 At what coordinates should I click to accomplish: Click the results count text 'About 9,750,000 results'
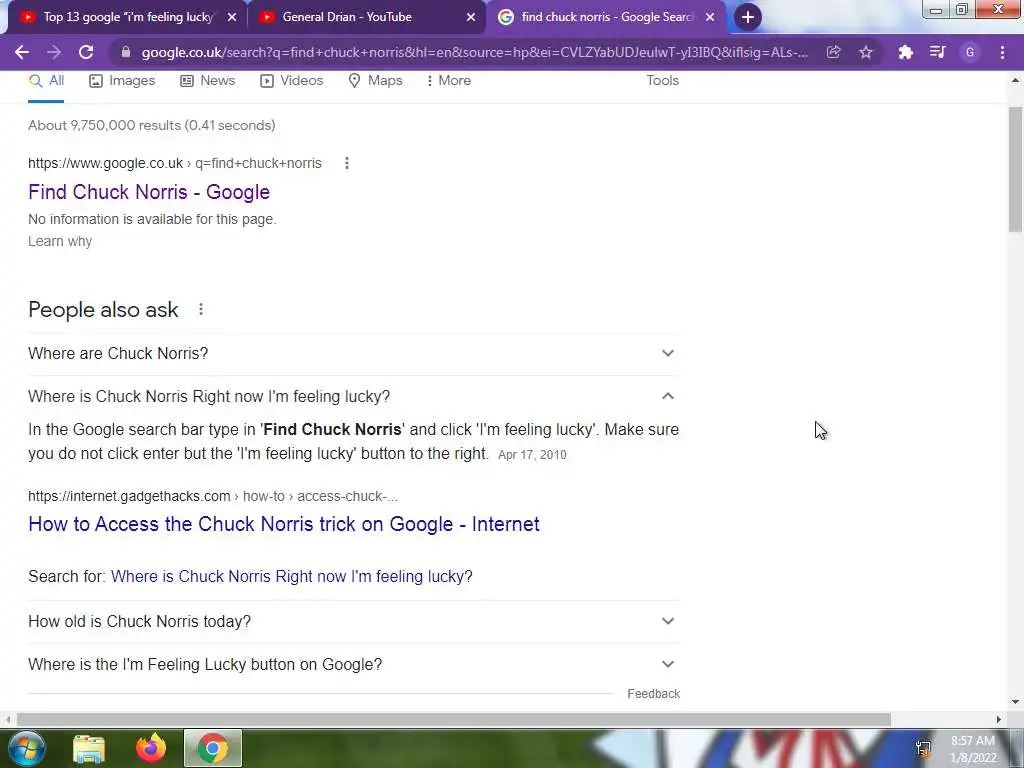(152, 125)
